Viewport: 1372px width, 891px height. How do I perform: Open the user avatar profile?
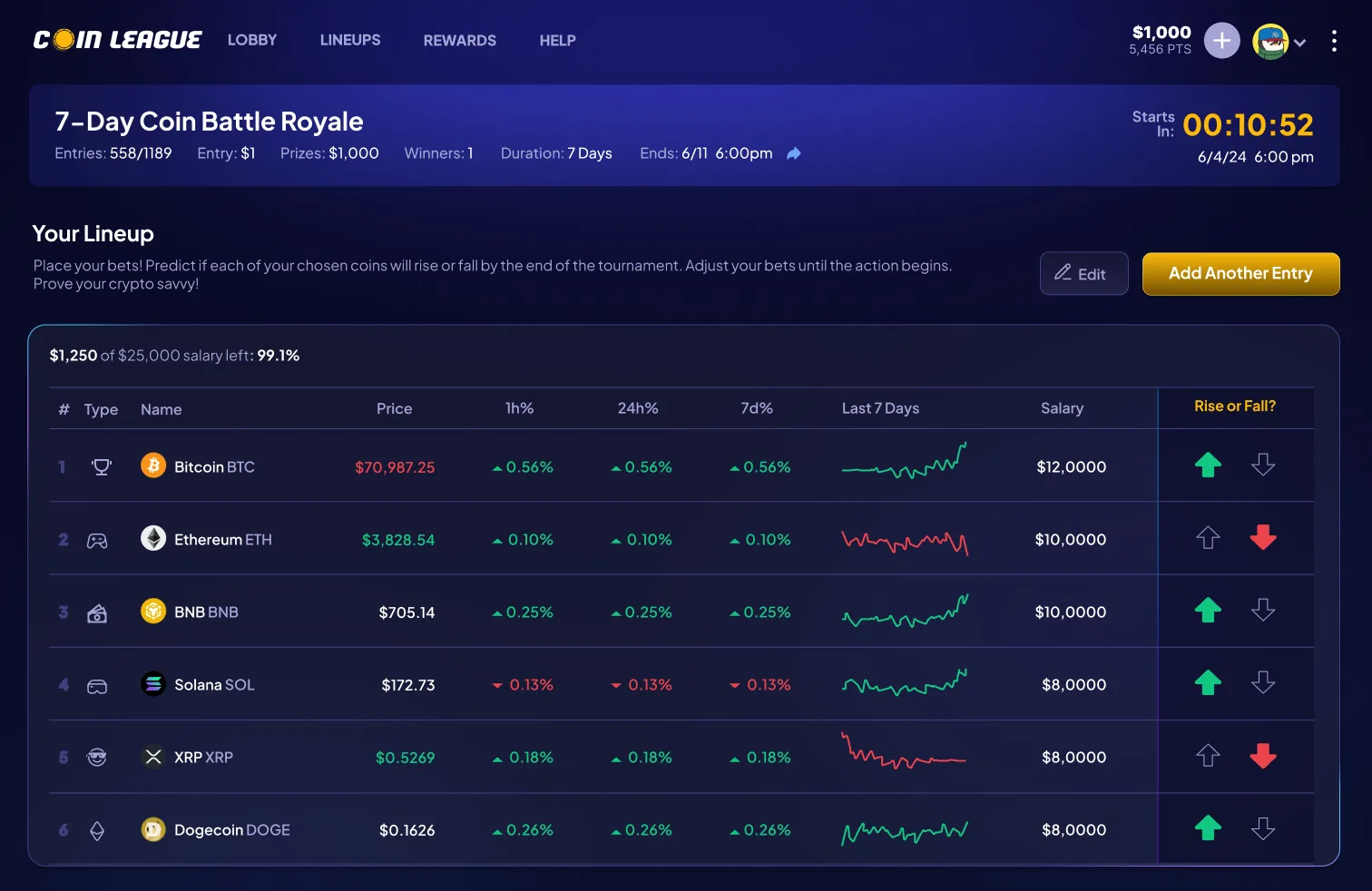pyautogui.click(x=1270, y=41)
